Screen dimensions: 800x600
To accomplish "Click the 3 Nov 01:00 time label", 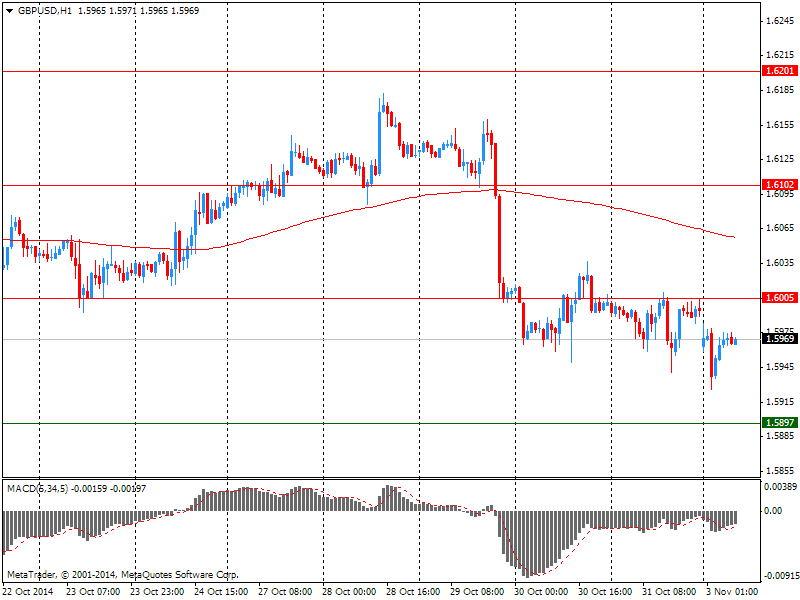I will (x=732, y=592).
